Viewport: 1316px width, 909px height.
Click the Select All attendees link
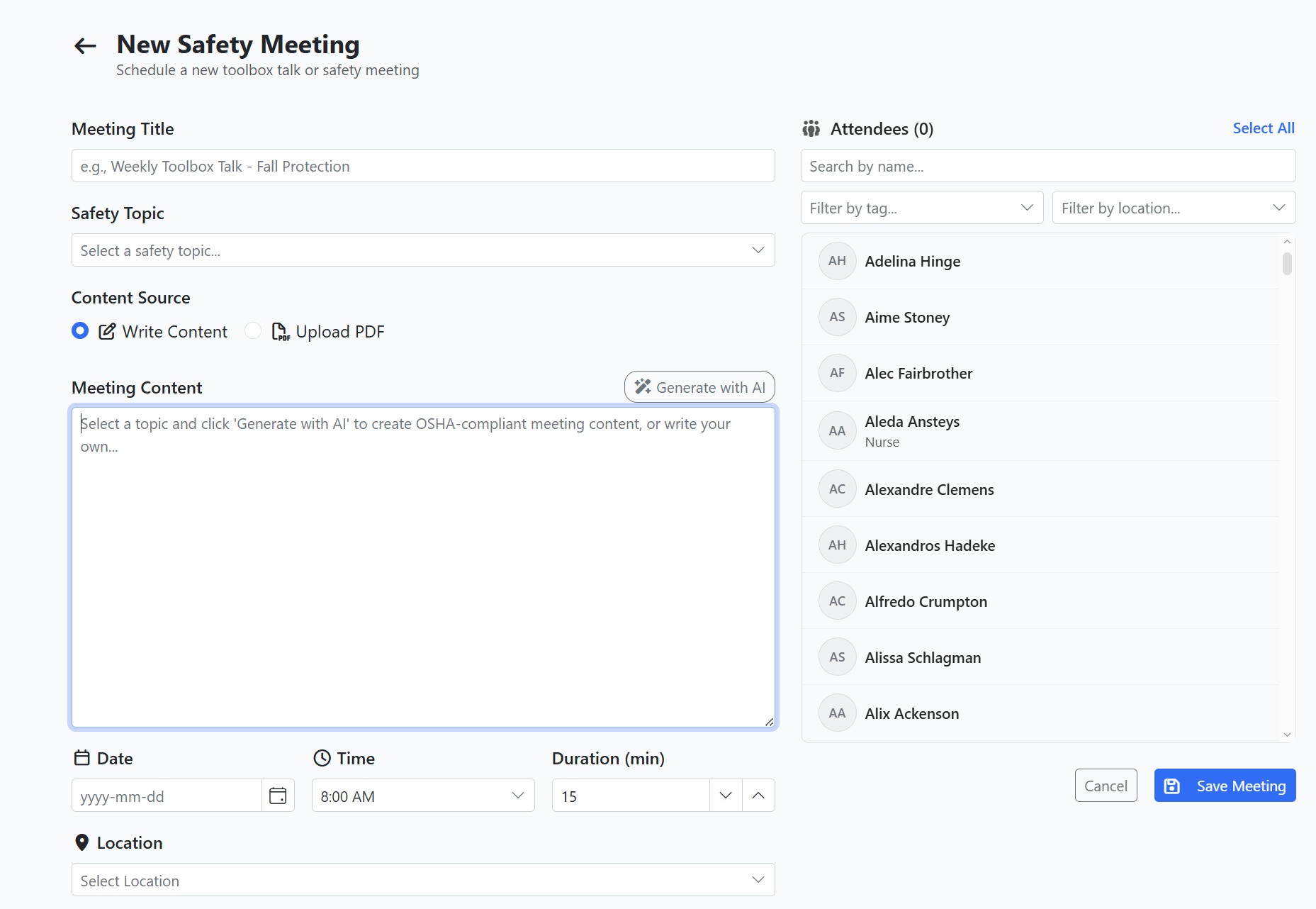pos(1263,128)
